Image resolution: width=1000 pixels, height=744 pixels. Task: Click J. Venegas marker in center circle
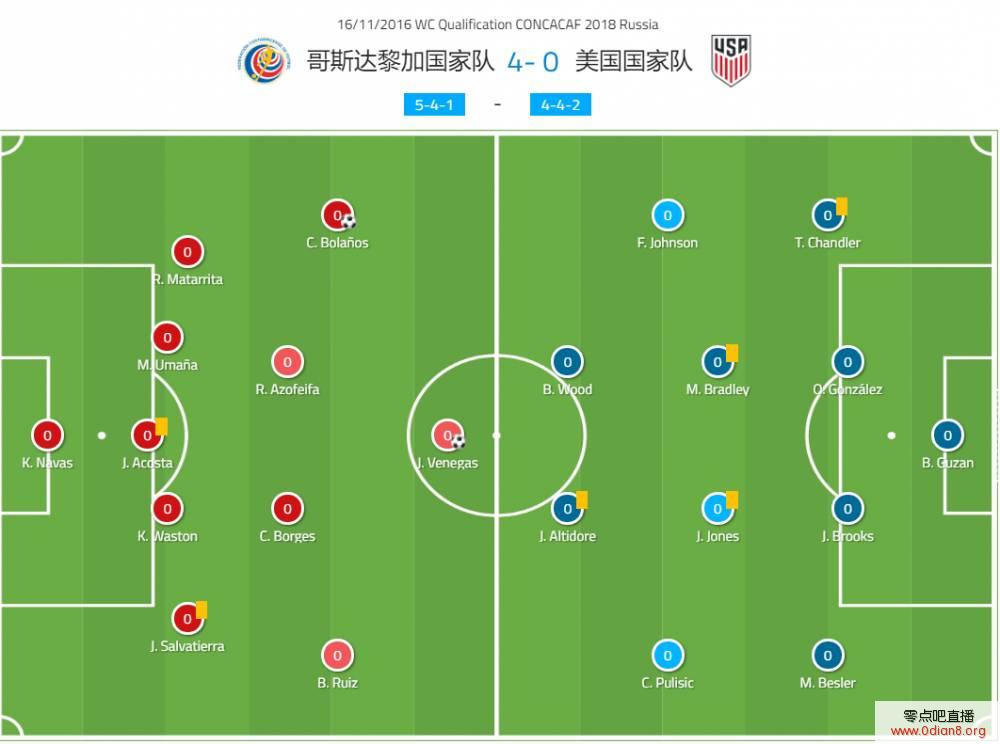[x=448, y=435]
